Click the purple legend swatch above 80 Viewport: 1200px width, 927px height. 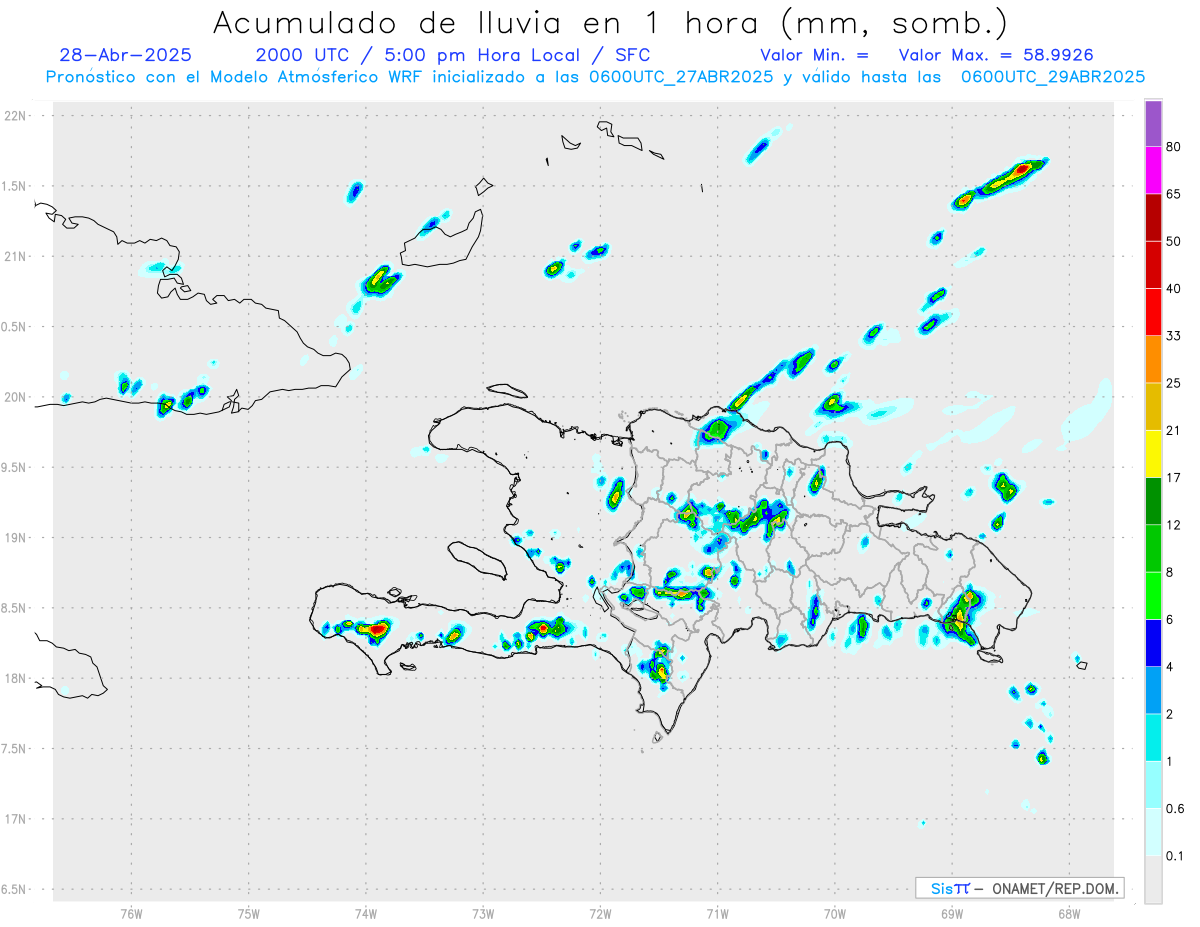coord(1153,123)
